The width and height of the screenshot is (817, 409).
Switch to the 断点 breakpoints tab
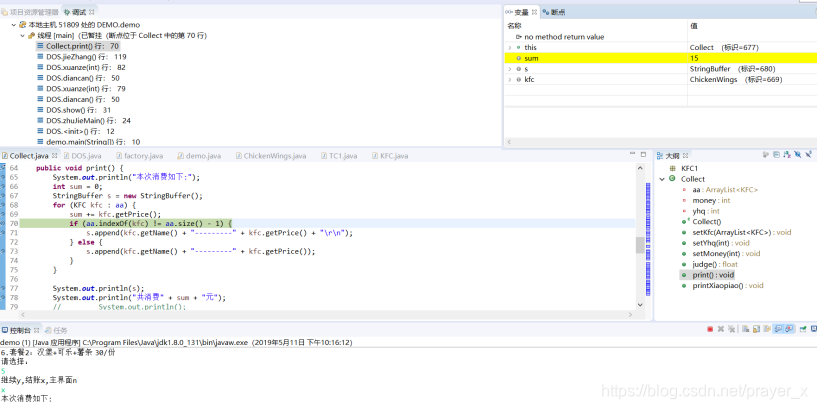(x=554, y=12)
